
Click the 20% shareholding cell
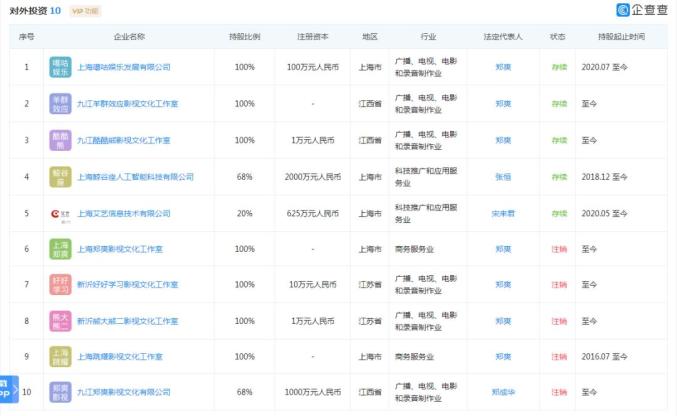pyautogui.click(x=244, y=213)
